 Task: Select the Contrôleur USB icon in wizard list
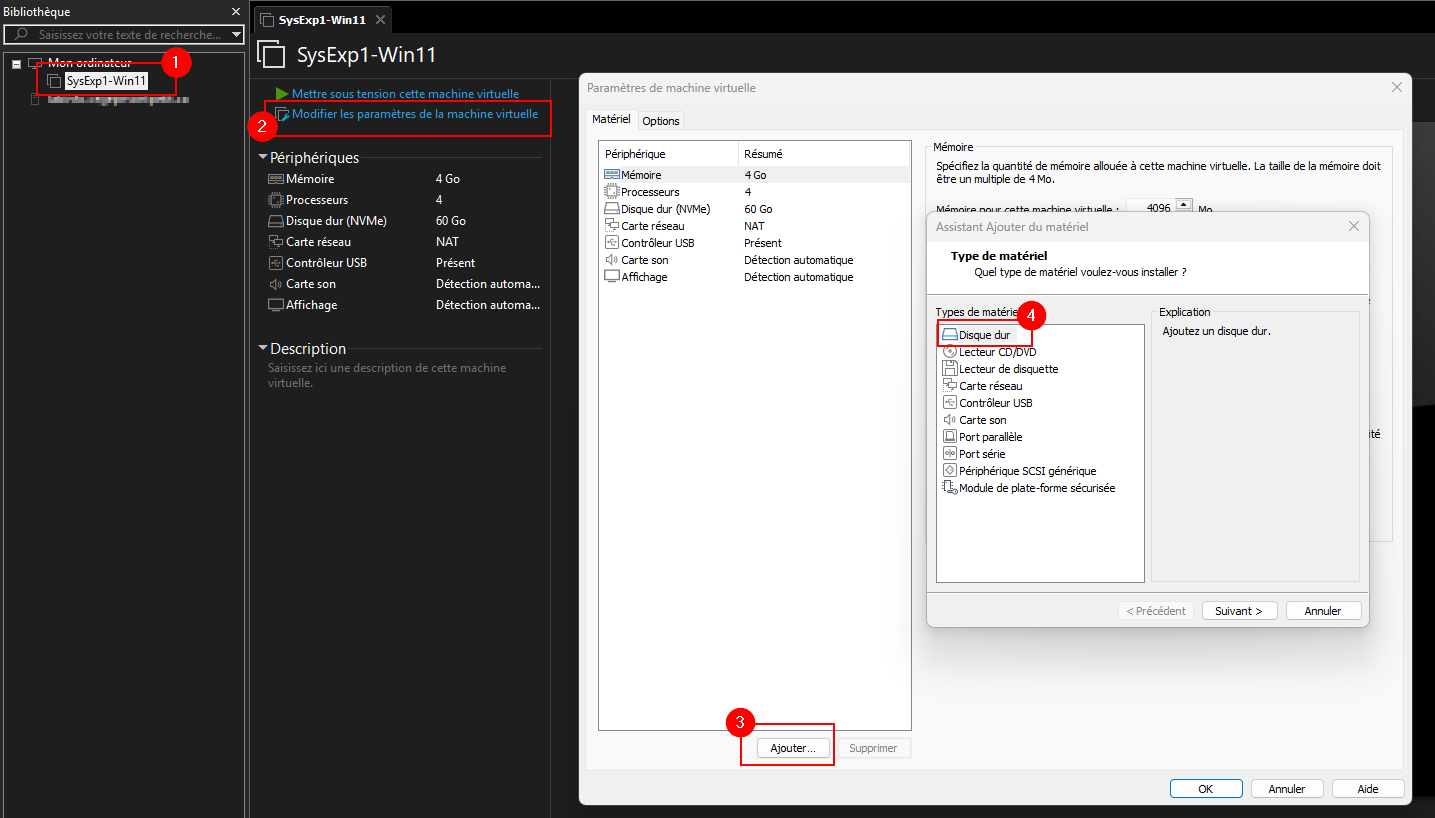[950, 403]
